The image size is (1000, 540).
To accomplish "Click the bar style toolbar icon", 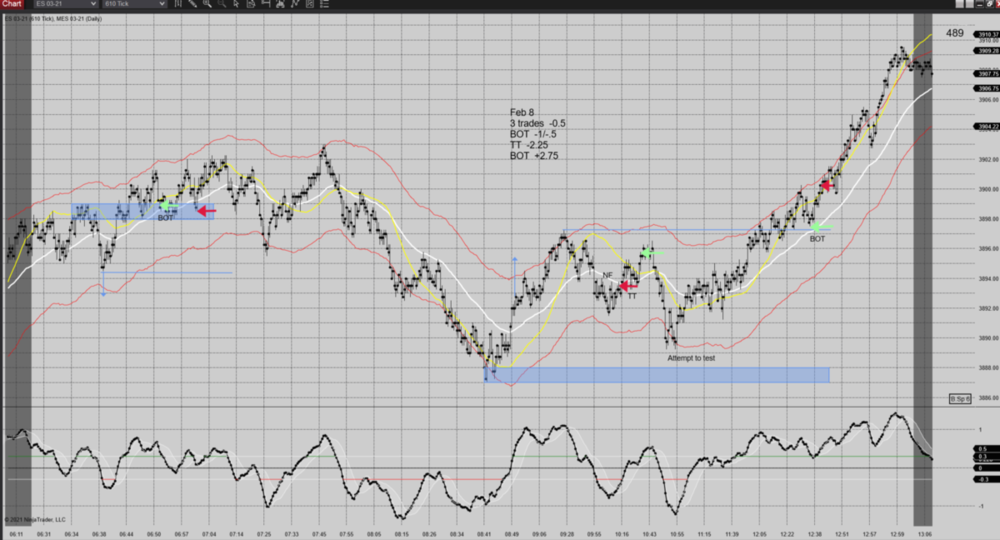I will [178, 4].
